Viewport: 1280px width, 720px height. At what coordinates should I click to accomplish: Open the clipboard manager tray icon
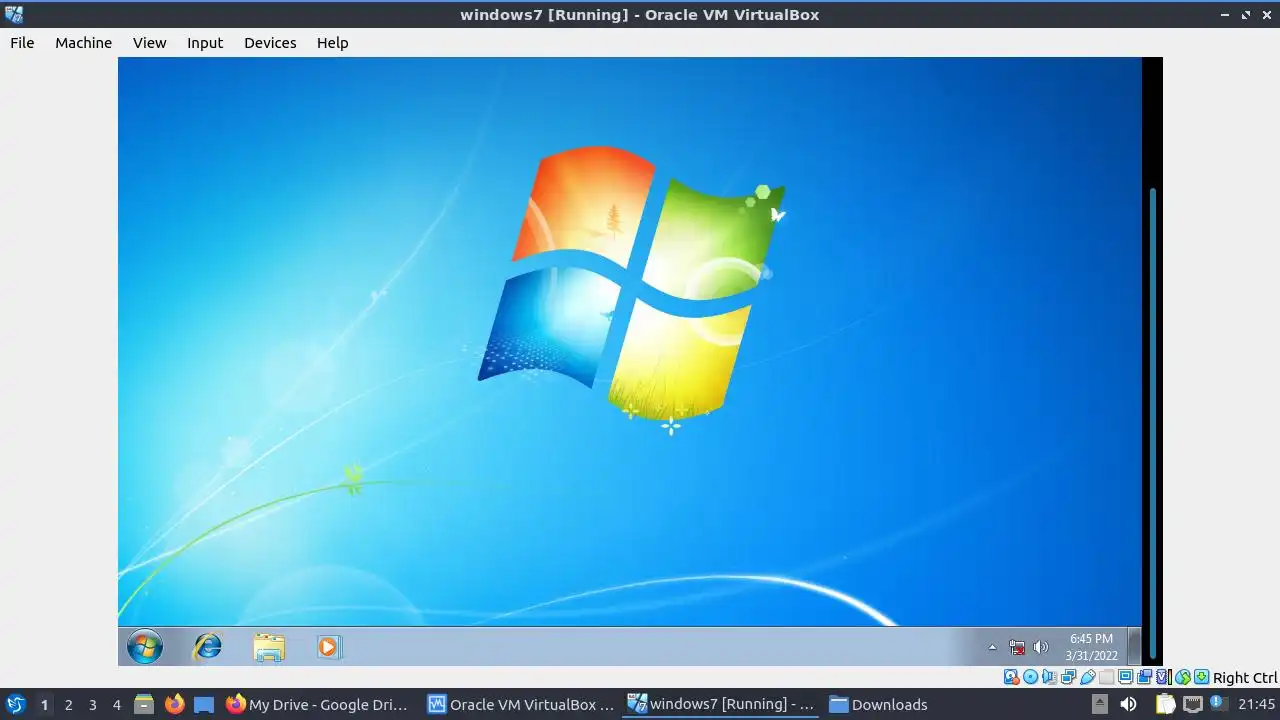[1165, 704]
